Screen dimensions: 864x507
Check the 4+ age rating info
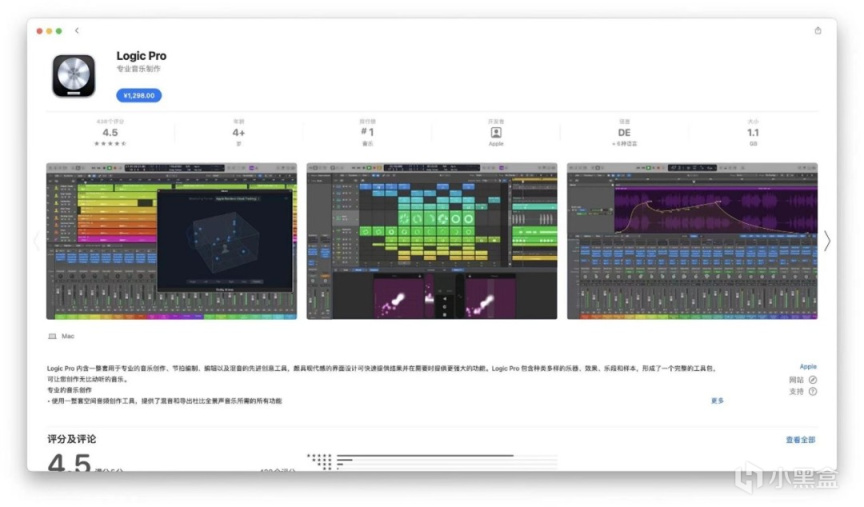tap(239, 133)
